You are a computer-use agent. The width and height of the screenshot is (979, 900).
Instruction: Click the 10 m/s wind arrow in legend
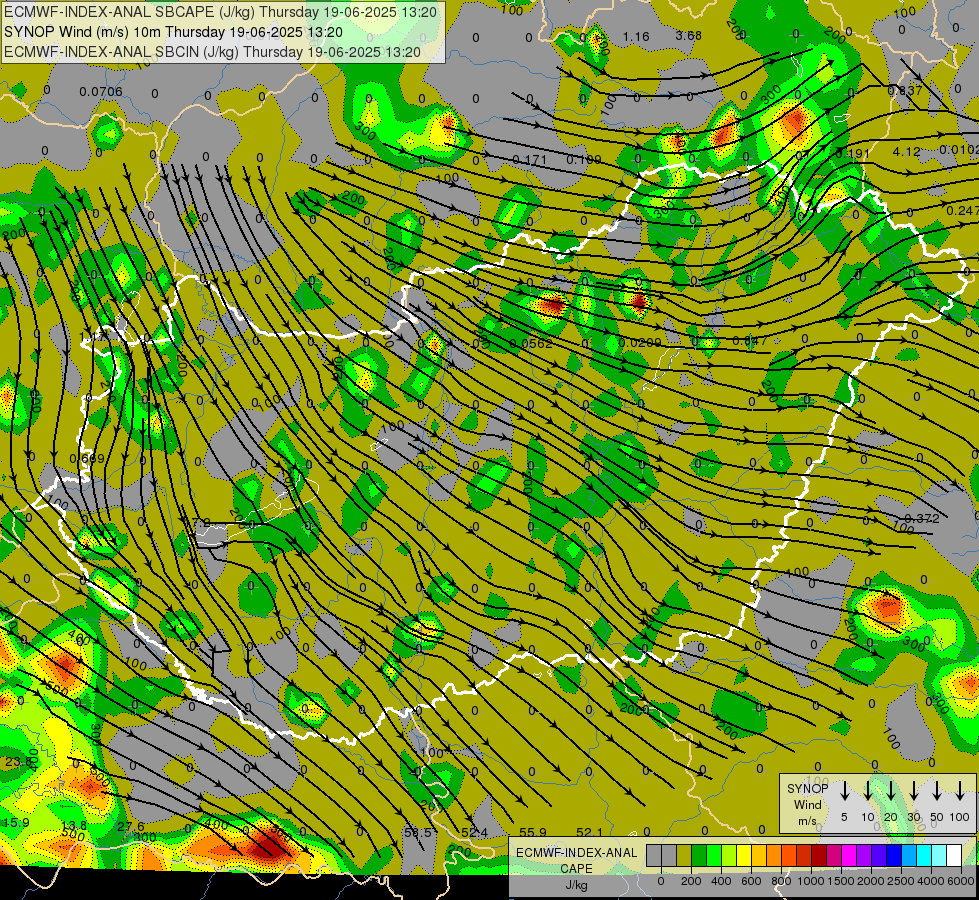pos(867,791)
